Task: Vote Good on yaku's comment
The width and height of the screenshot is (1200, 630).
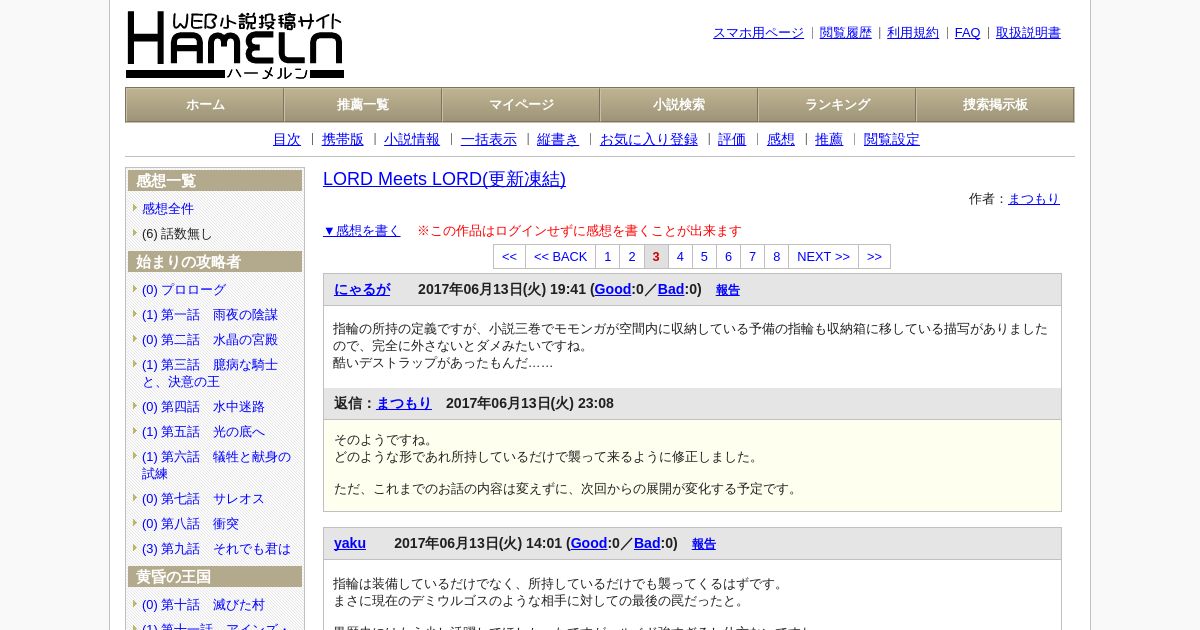Action: point(589,543)
